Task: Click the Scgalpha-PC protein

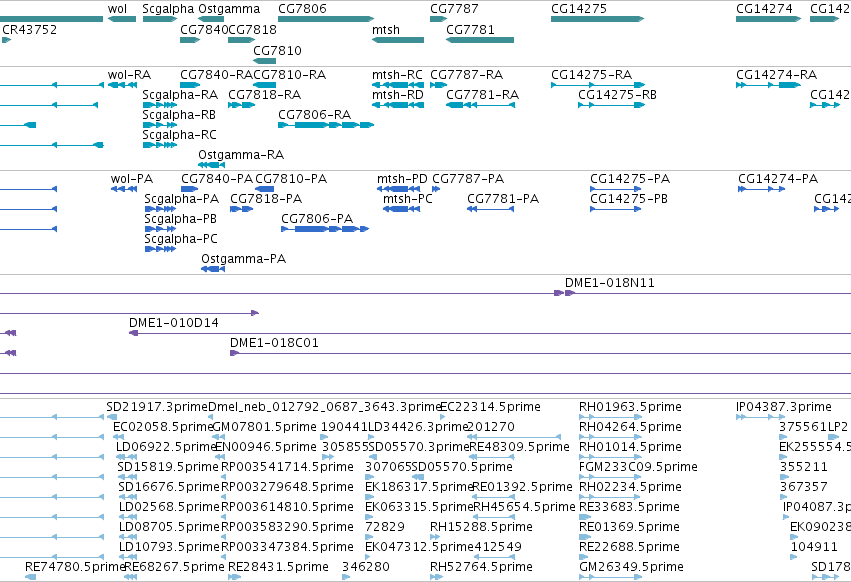Action: coord(161,249)
